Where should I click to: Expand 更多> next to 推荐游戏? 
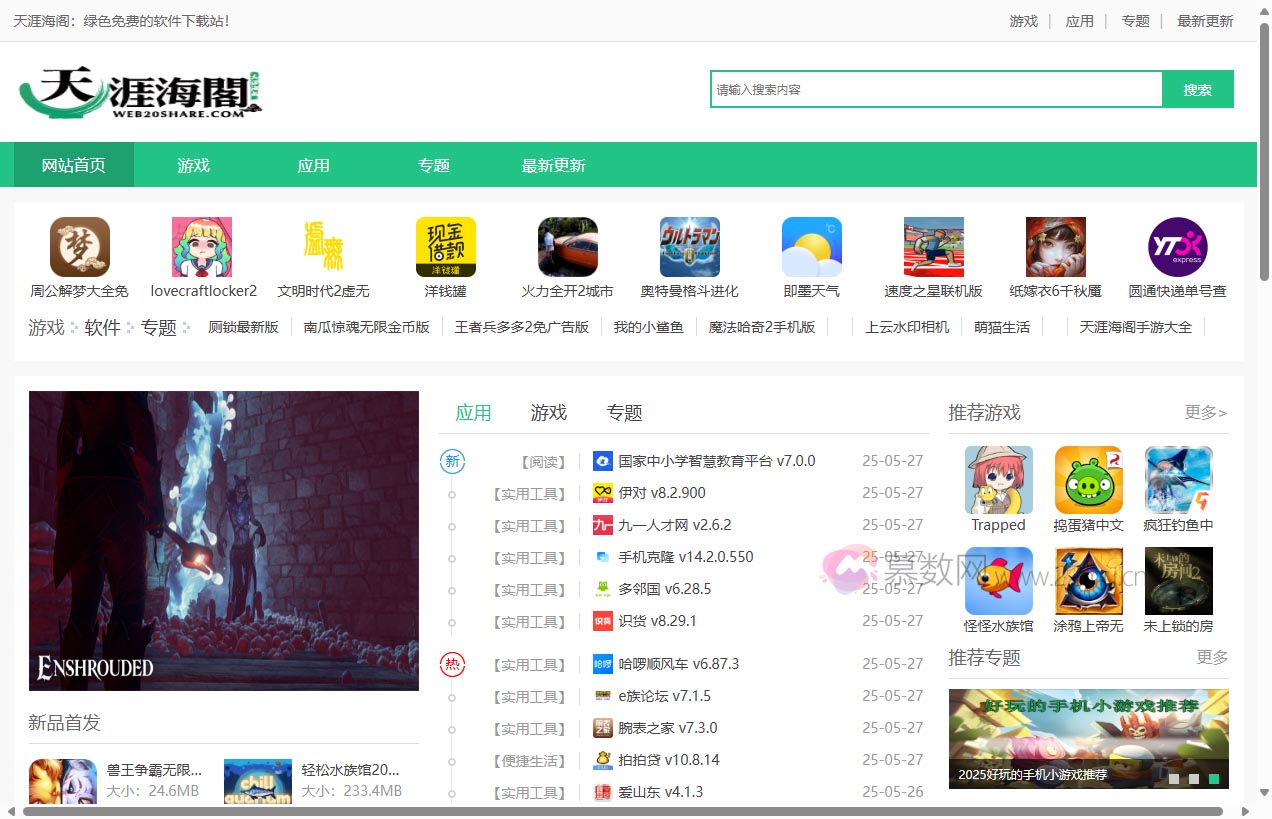coord(1205,413)
